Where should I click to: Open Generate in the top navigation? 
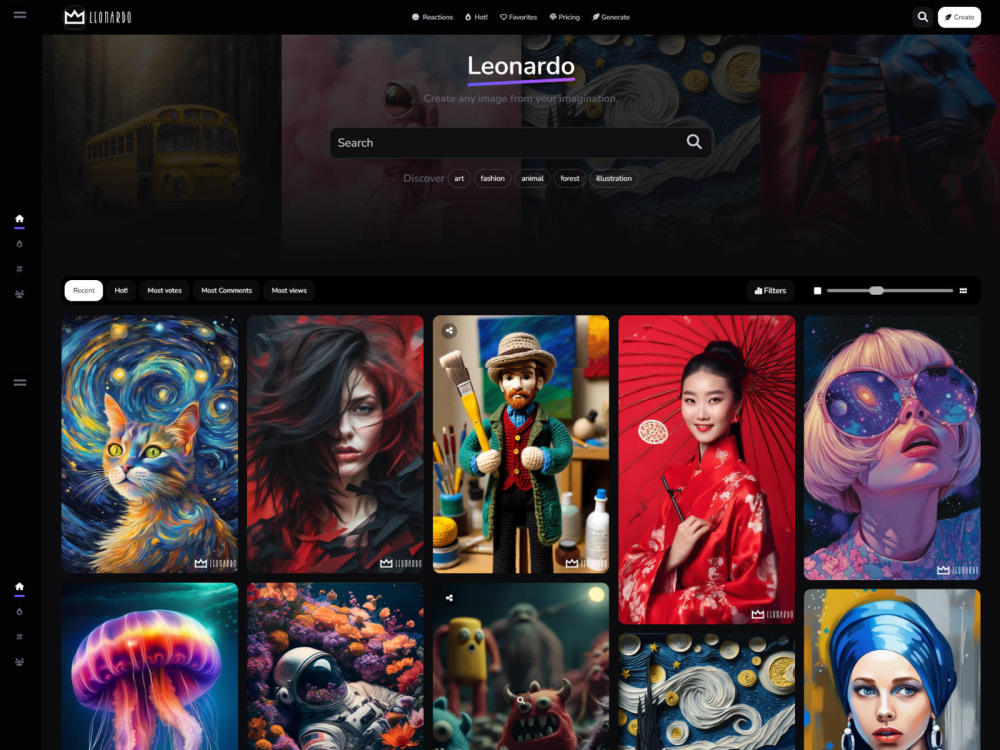(611, 17)
